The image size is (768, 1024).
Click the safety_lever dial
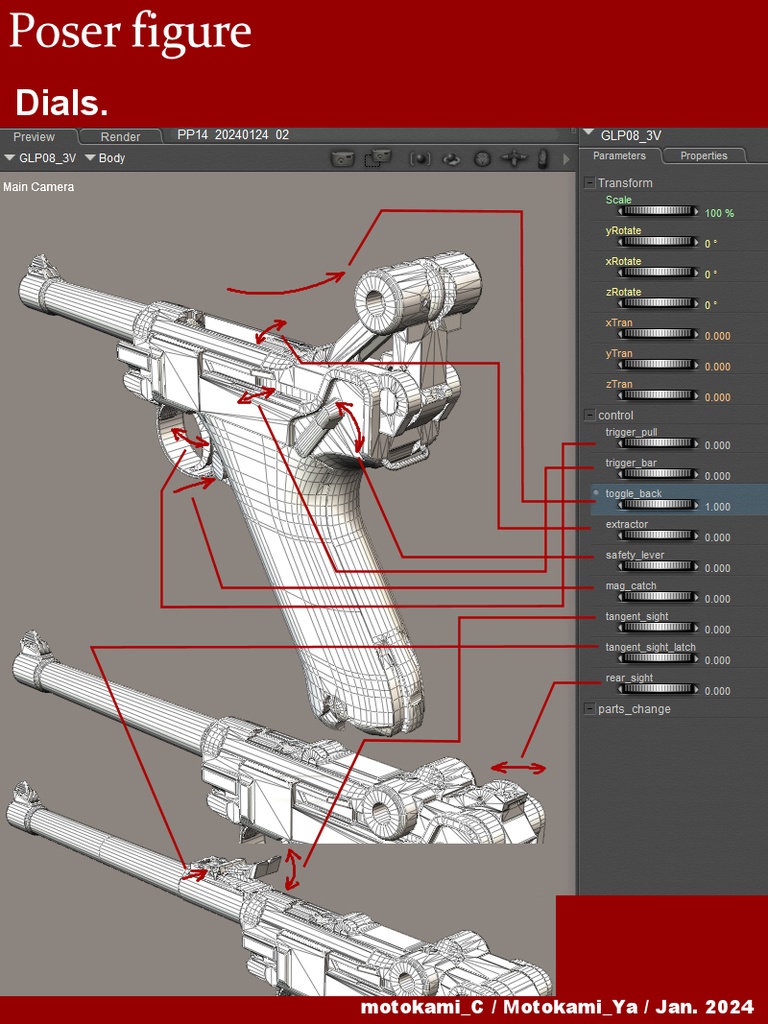click(658, 566)
